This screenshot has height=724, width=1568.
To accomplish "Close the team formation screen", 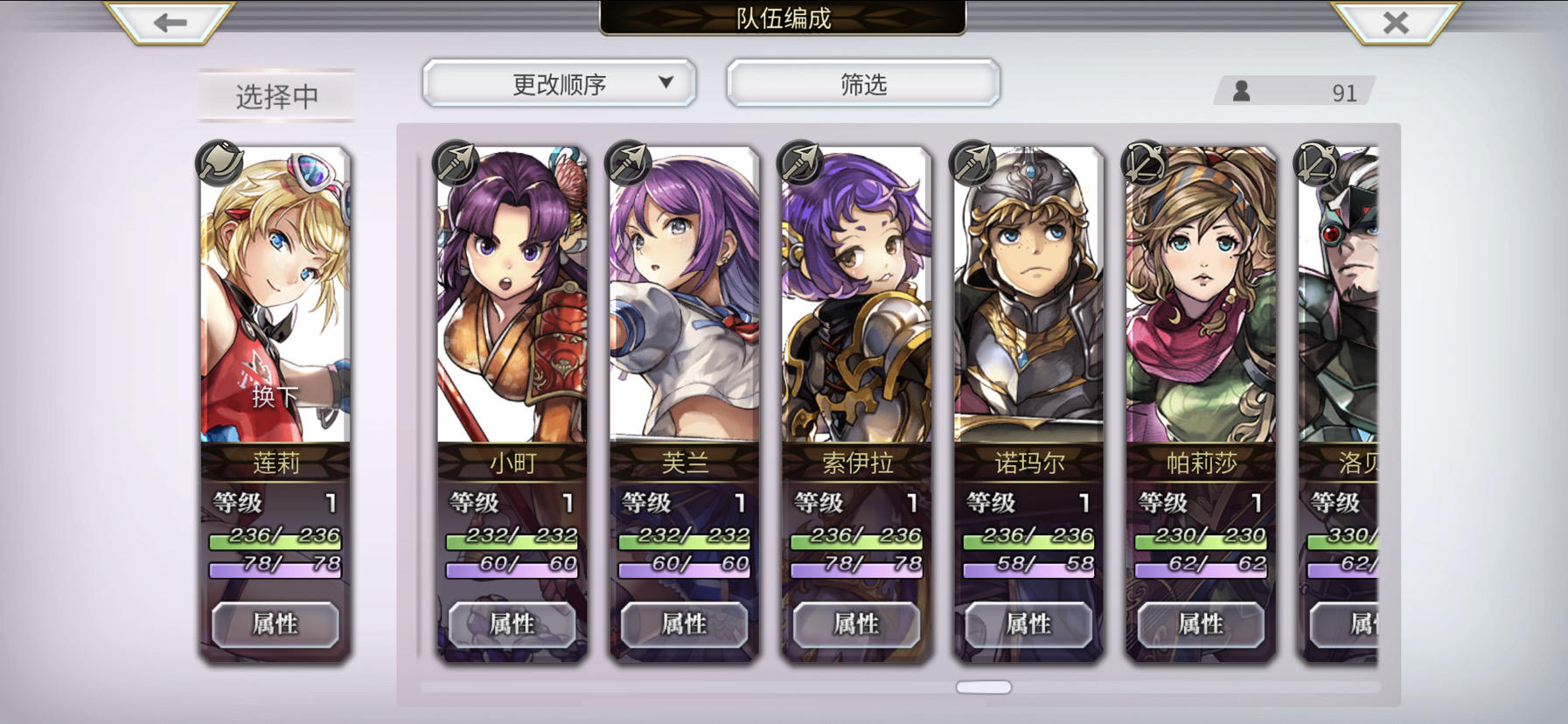I will click(x=1396, y=22).
